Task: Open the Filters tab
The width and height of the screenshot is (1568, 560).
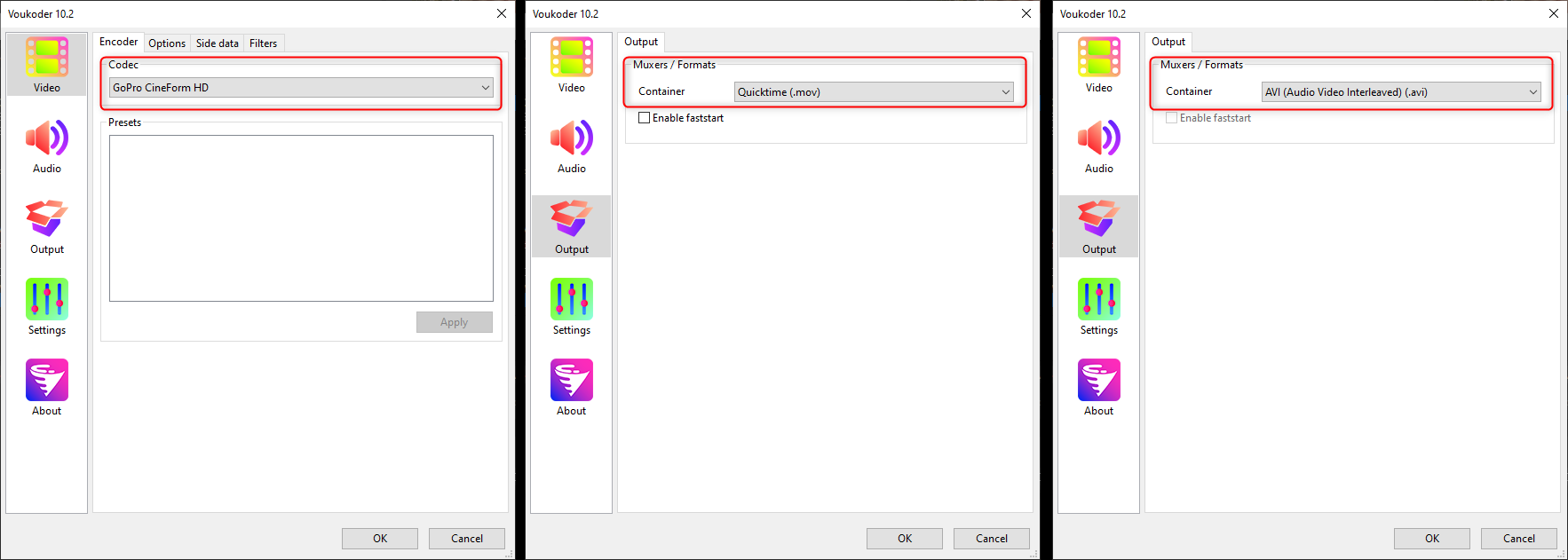Action: (x=264, y=43)
